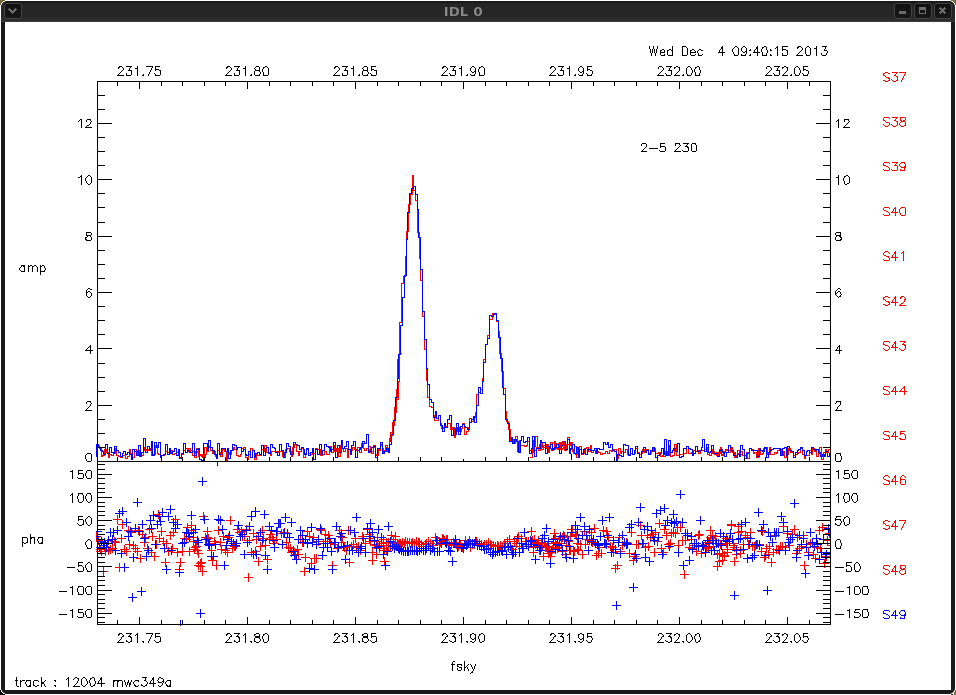Screen dimensions: 956x695
Task: Choose the S41 label in the list
Action: point(893,257)
